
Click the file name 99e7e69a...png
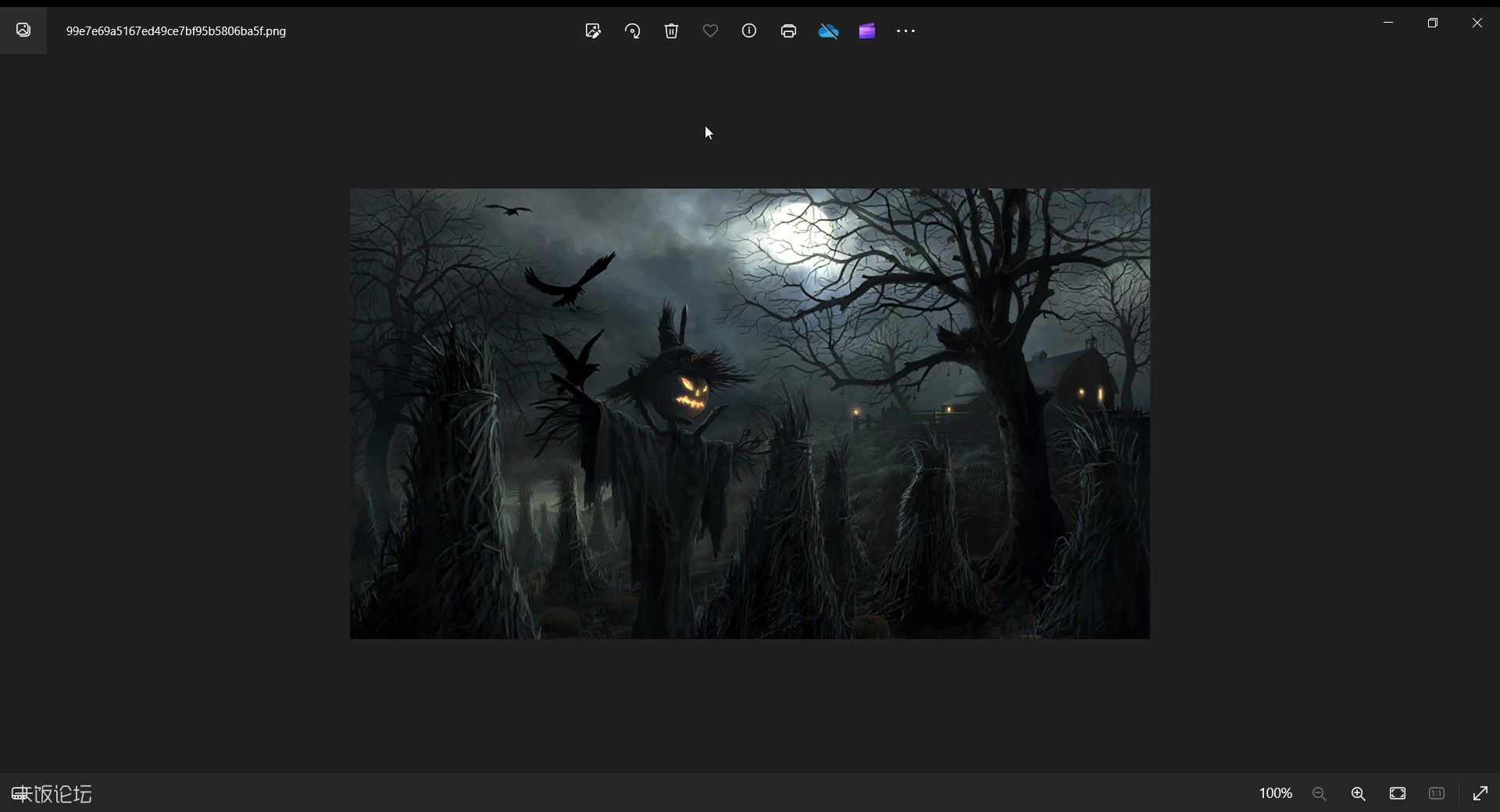coord(176,31)
